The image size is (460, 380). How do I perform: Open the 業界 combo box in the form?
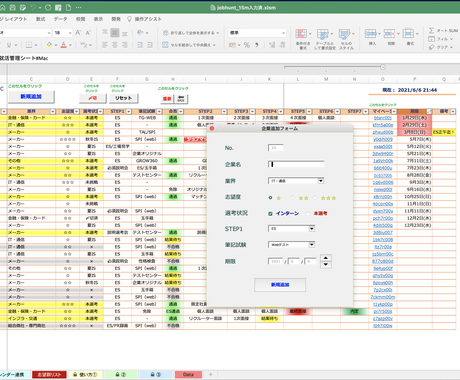tap(321, 181)
